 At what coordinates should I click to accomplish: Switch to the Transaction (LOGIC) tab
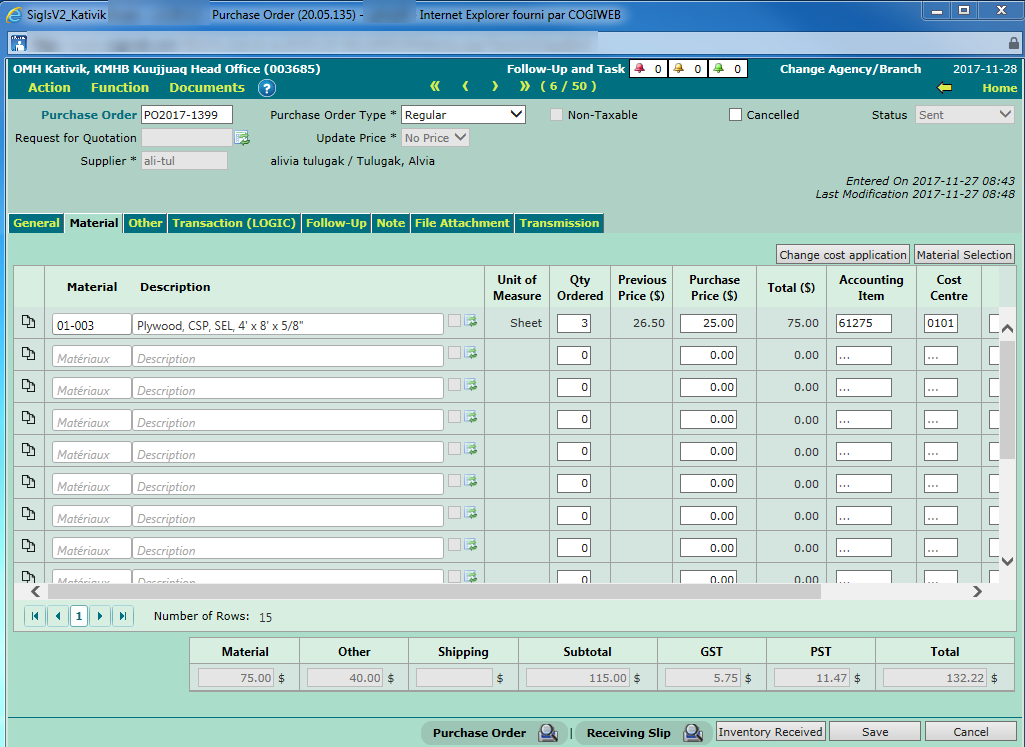pyautogui.click(x=234, y=223)
